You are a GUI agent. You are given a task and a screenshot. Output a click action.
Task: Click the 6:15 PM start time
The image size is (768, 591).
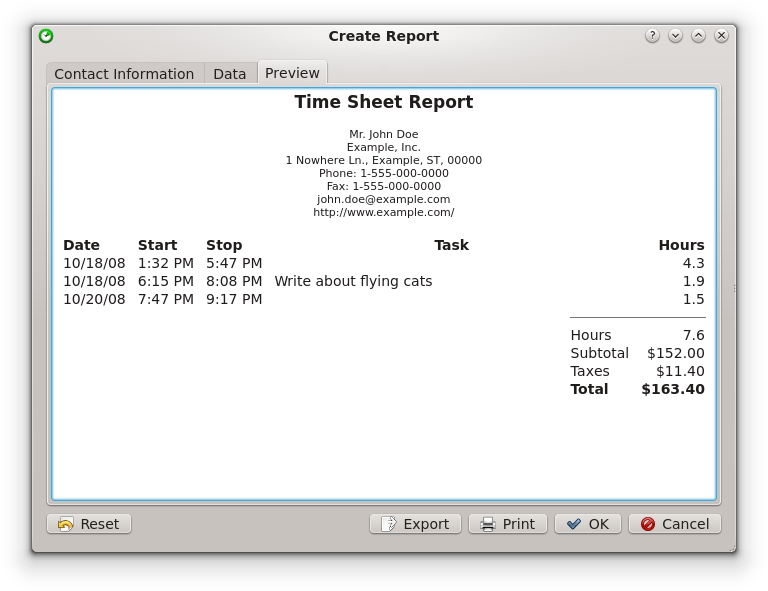tap(166, 281)
